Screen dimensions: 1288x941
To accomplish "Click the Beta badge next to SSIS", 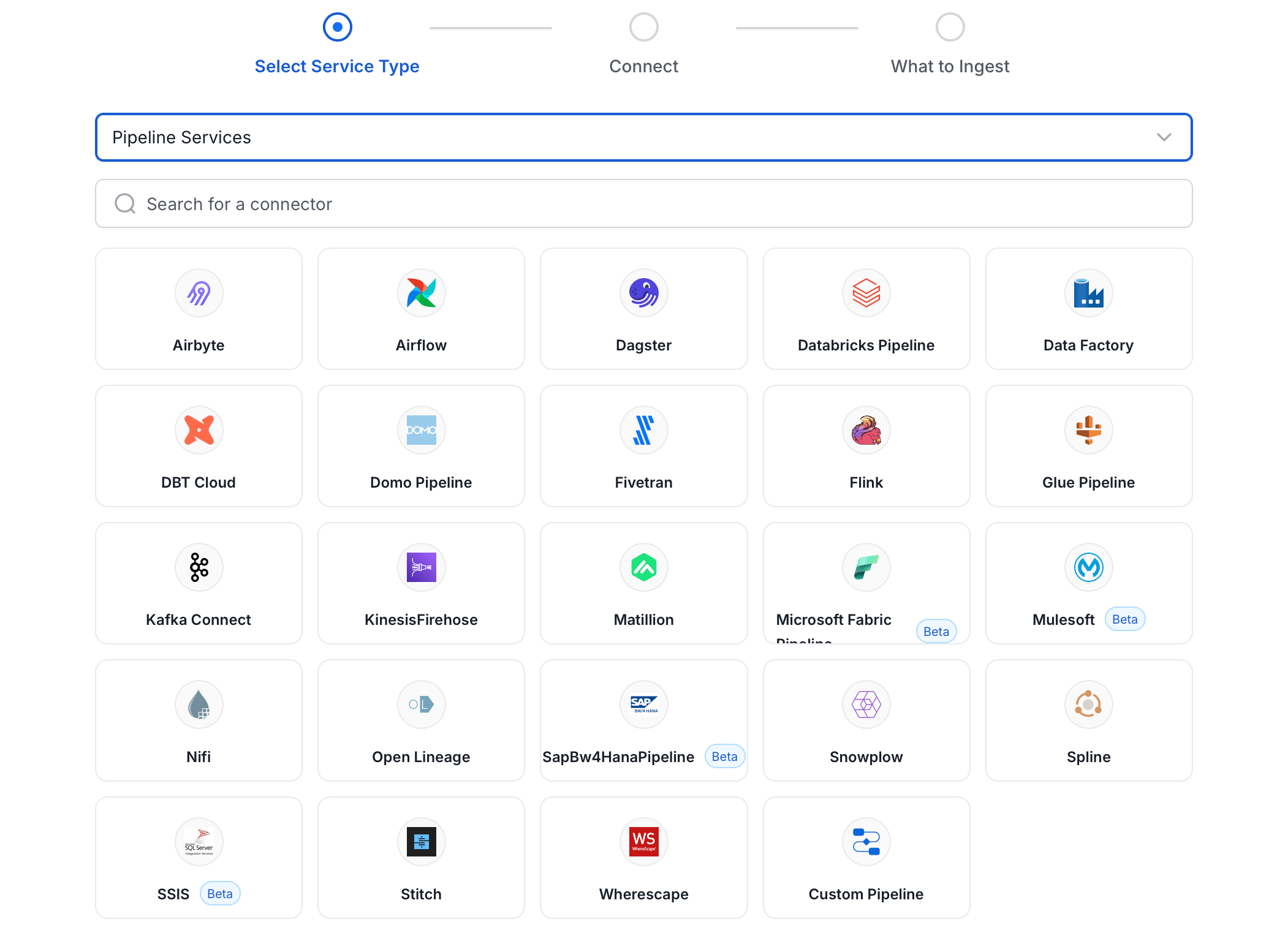I will 220,894.
